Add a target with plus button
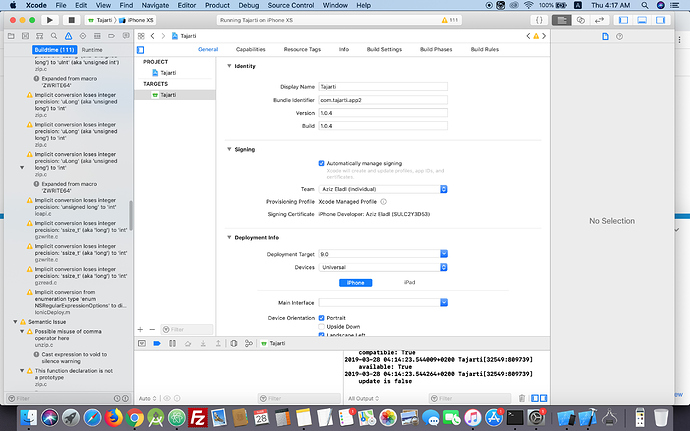 pyautogui.click(x=140, y=329)
